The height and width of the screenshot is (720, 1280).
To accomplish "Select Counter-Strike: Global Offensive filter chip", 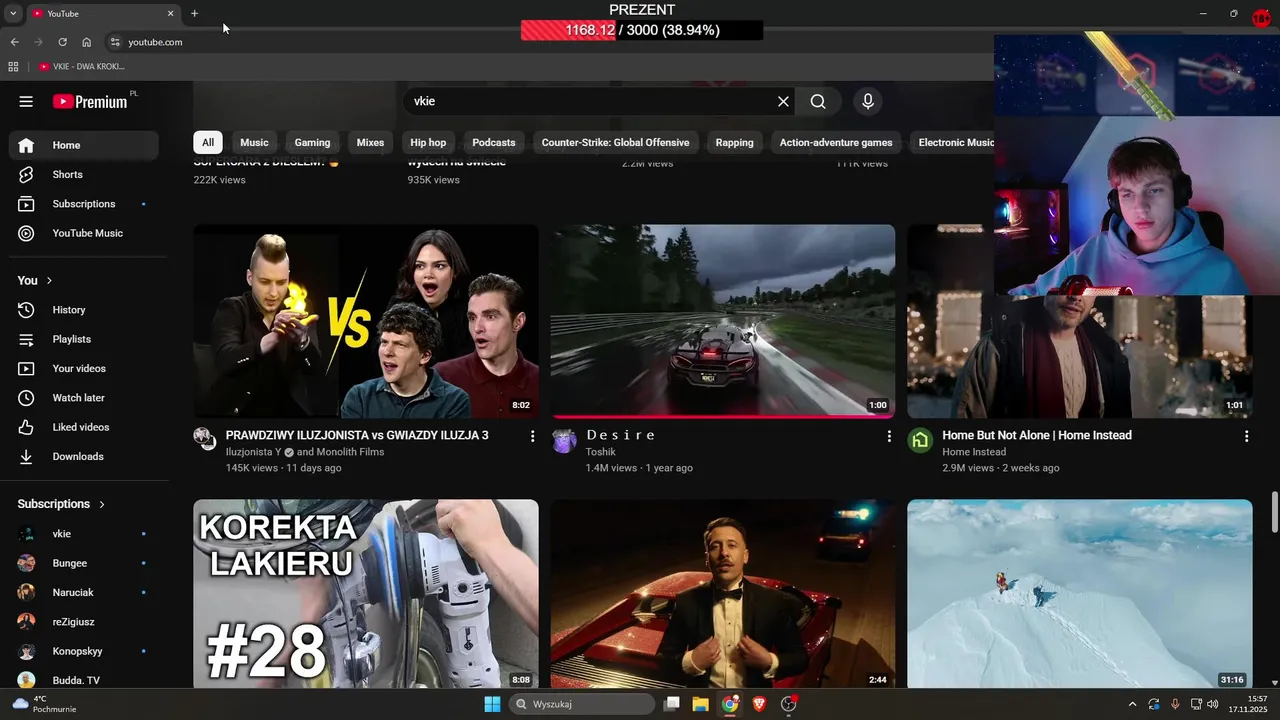I will [615, 142].
